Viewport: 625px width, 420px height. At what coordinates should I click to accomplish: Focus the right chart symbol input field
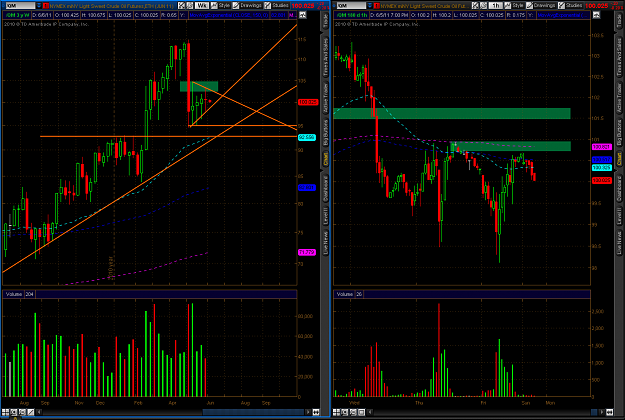click(351, 6)
